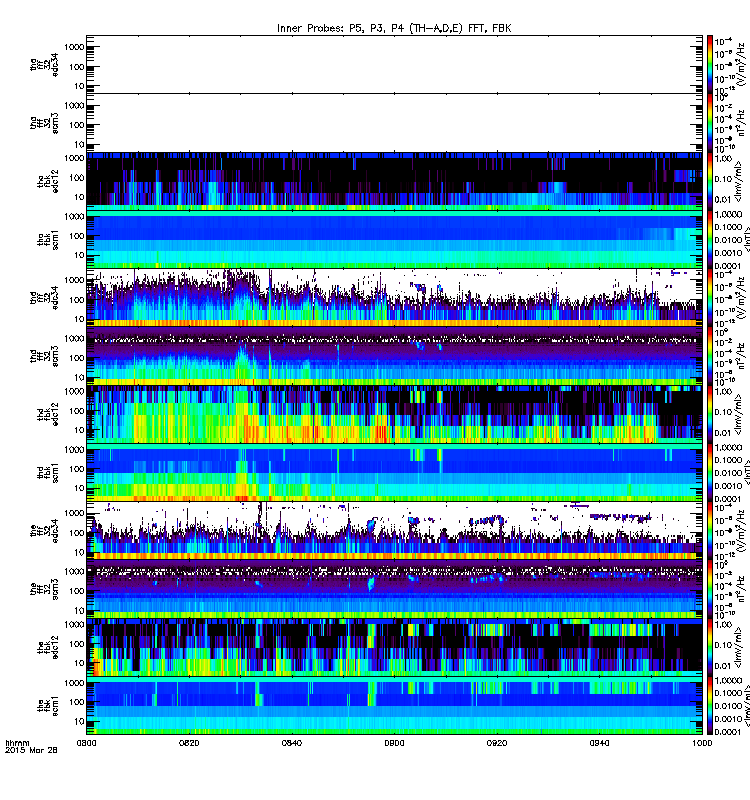Click the "tha fbk scm1" y-axis title

pos(48,239)
